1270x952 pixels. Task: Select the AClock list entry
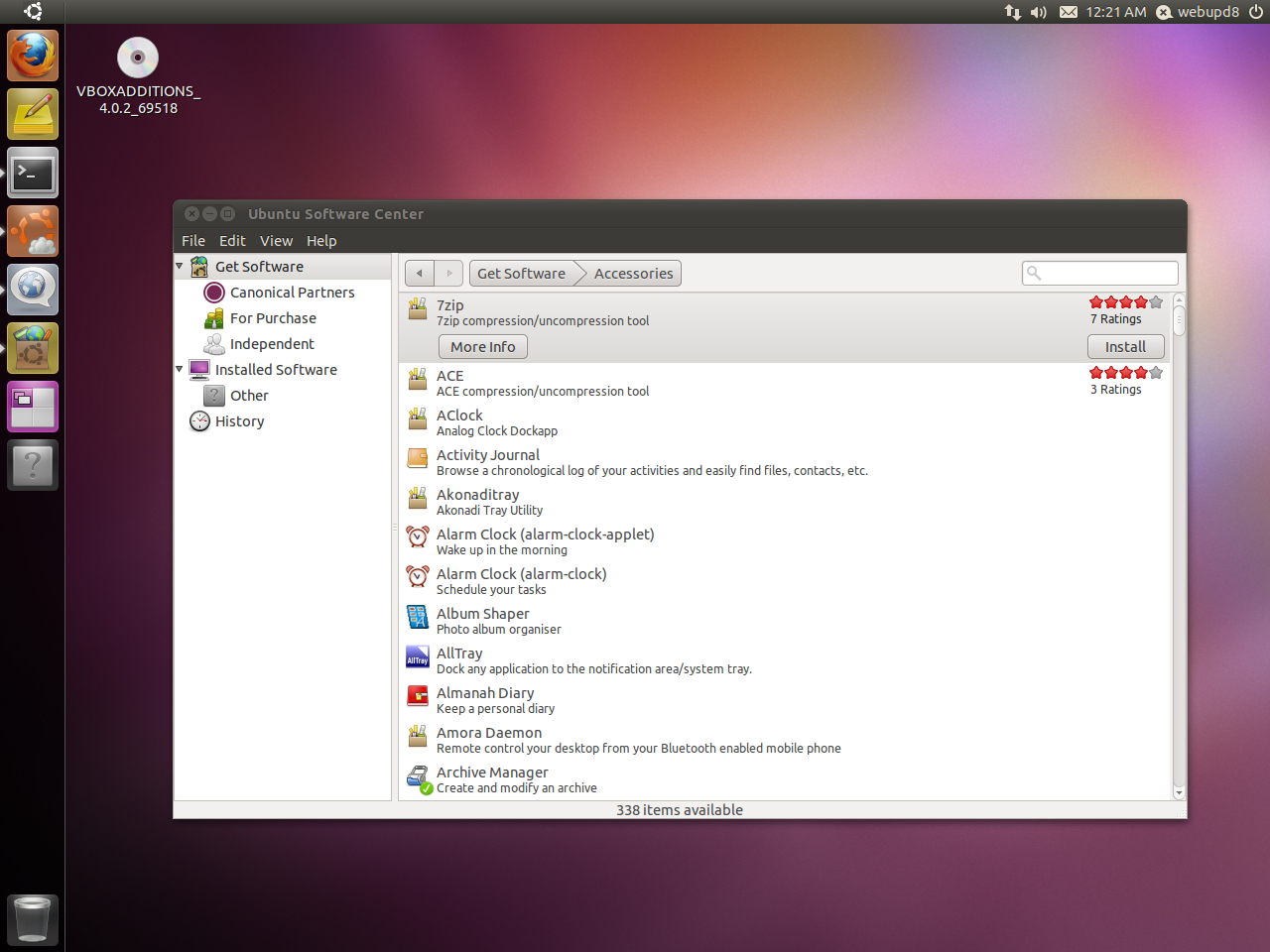(785, 422)
